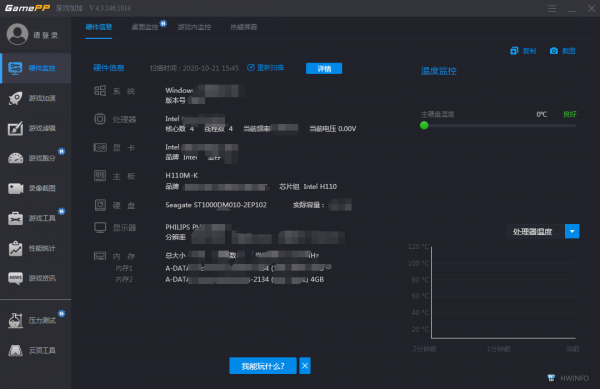Open the 压力测试 stress test section
Viewport: 600px width, 389px height.
click(x=36, y=320)
